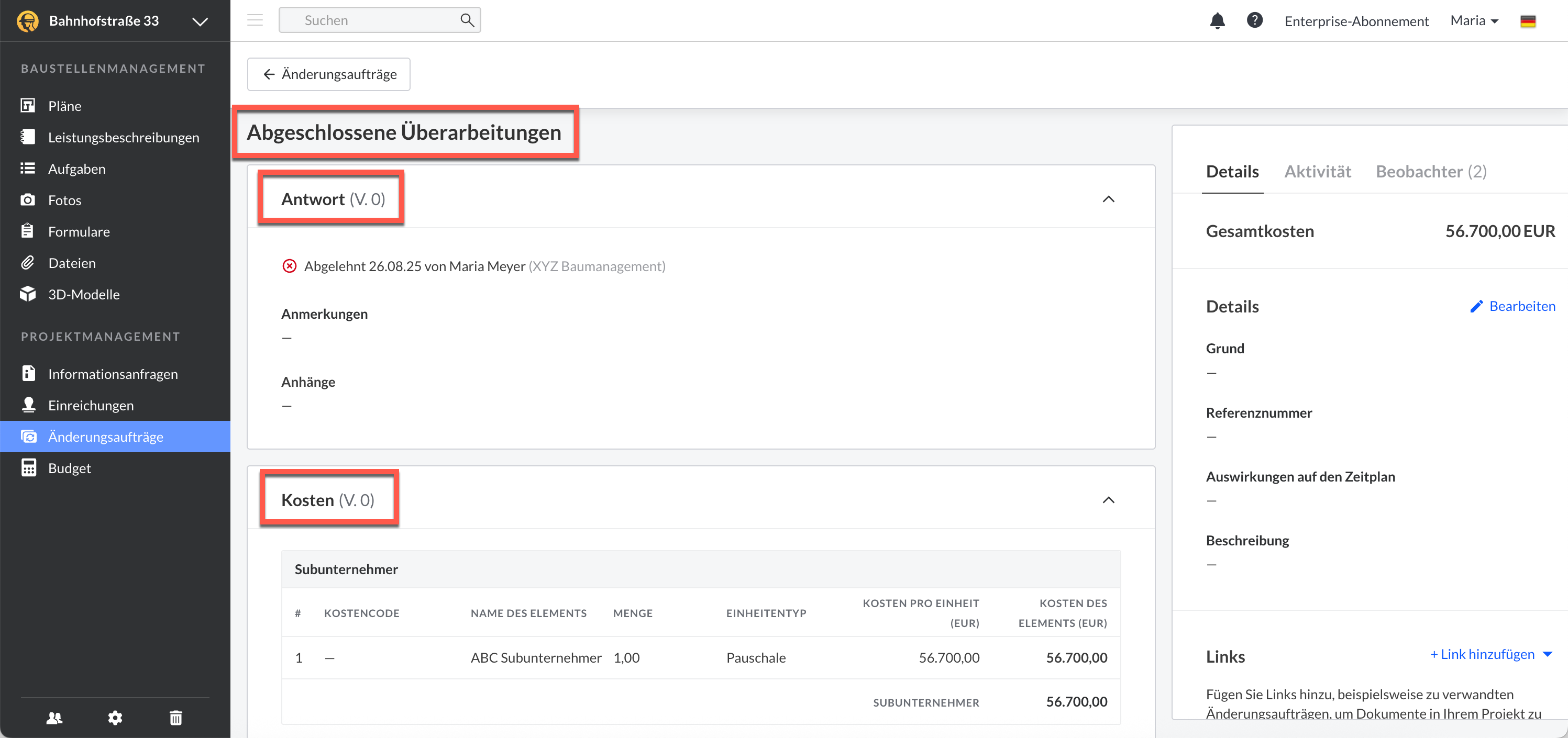The width and height of the screenshot is (1568, 738).
Task: Open the Bahnhofstraße 33 project dropdown
Action: (x=200, y=21)
